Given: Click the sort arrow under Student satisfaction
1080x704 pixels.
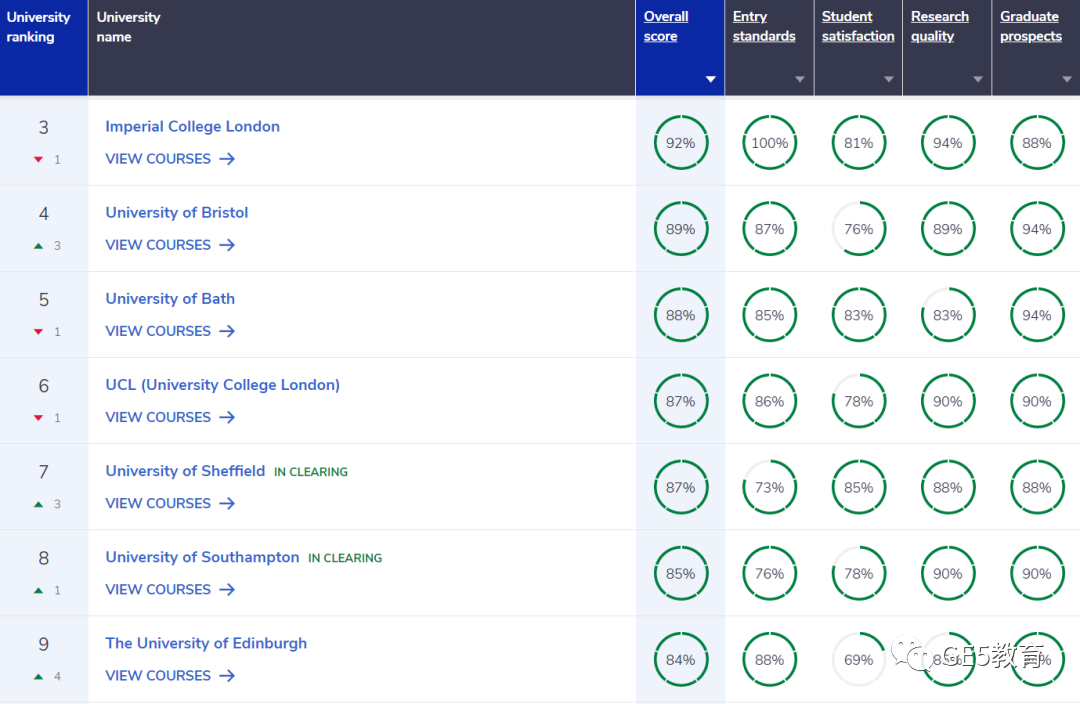Looking at the screenshot, I should click(x=889, y=79).
